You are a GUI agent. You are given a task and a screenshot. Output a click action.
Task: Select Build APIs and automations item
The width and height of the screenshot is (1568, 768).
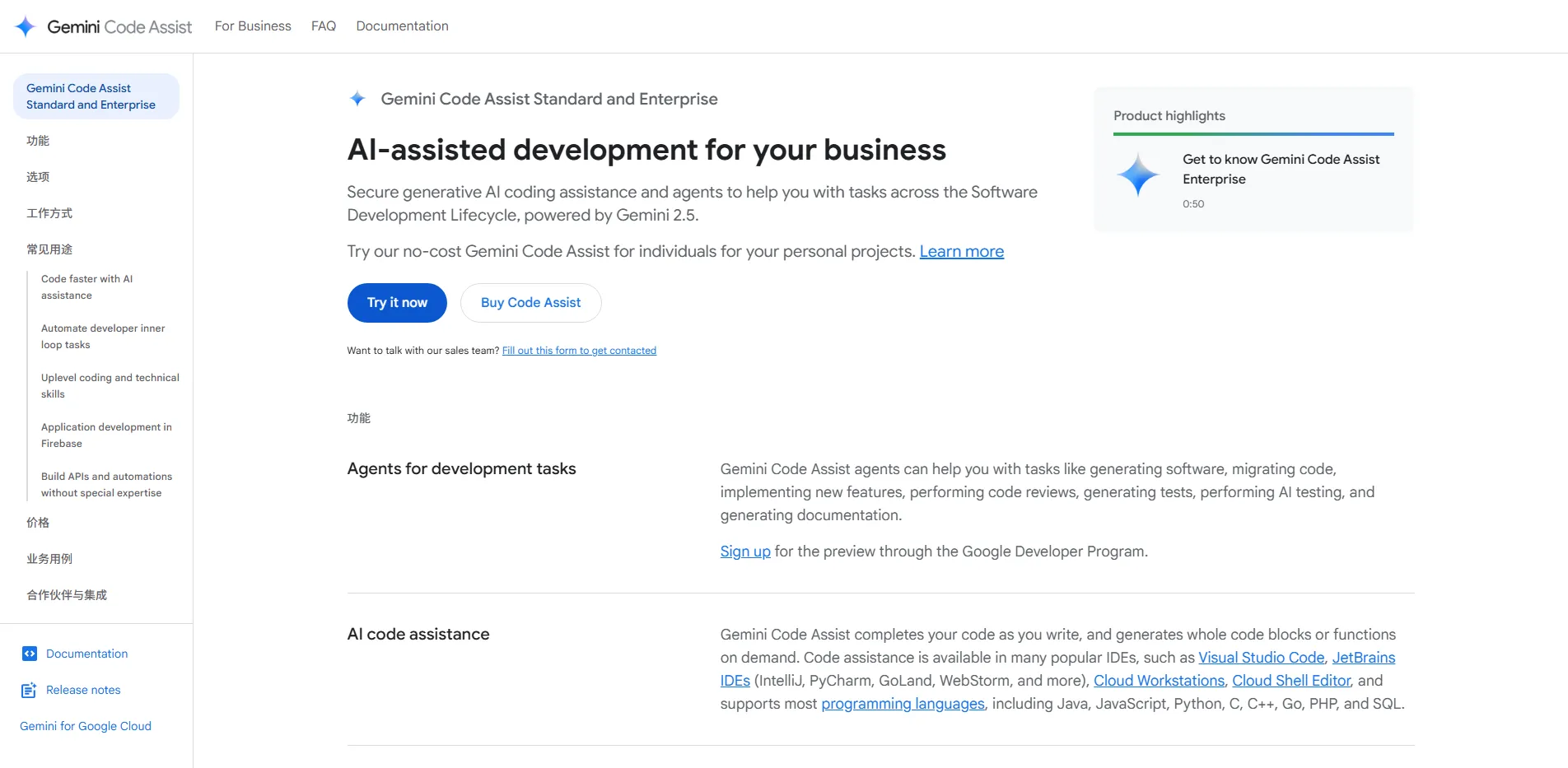[x=106, y=485]
